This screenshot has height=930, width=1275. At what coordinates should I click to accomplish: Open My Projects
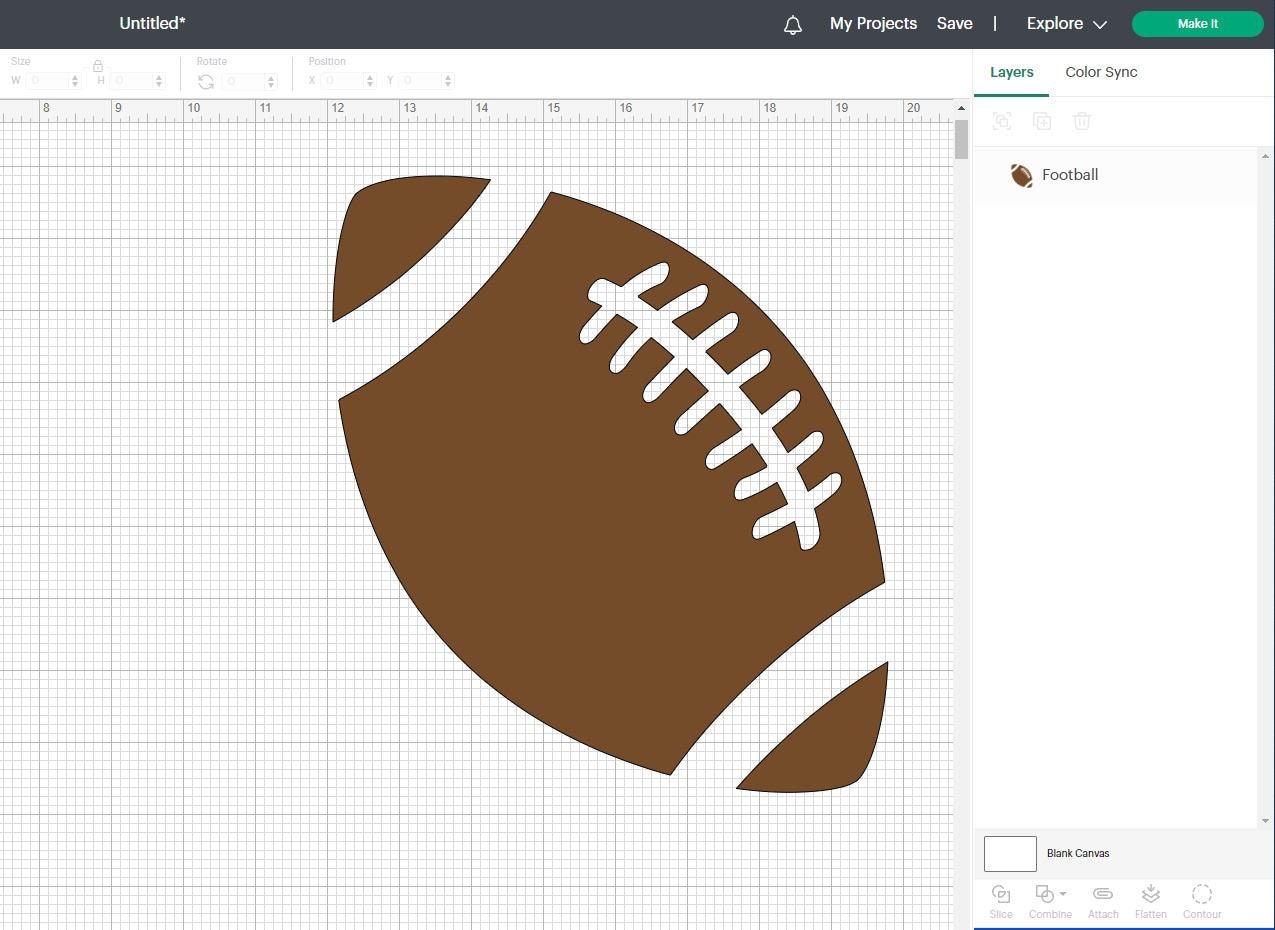[x=872, y=23]
